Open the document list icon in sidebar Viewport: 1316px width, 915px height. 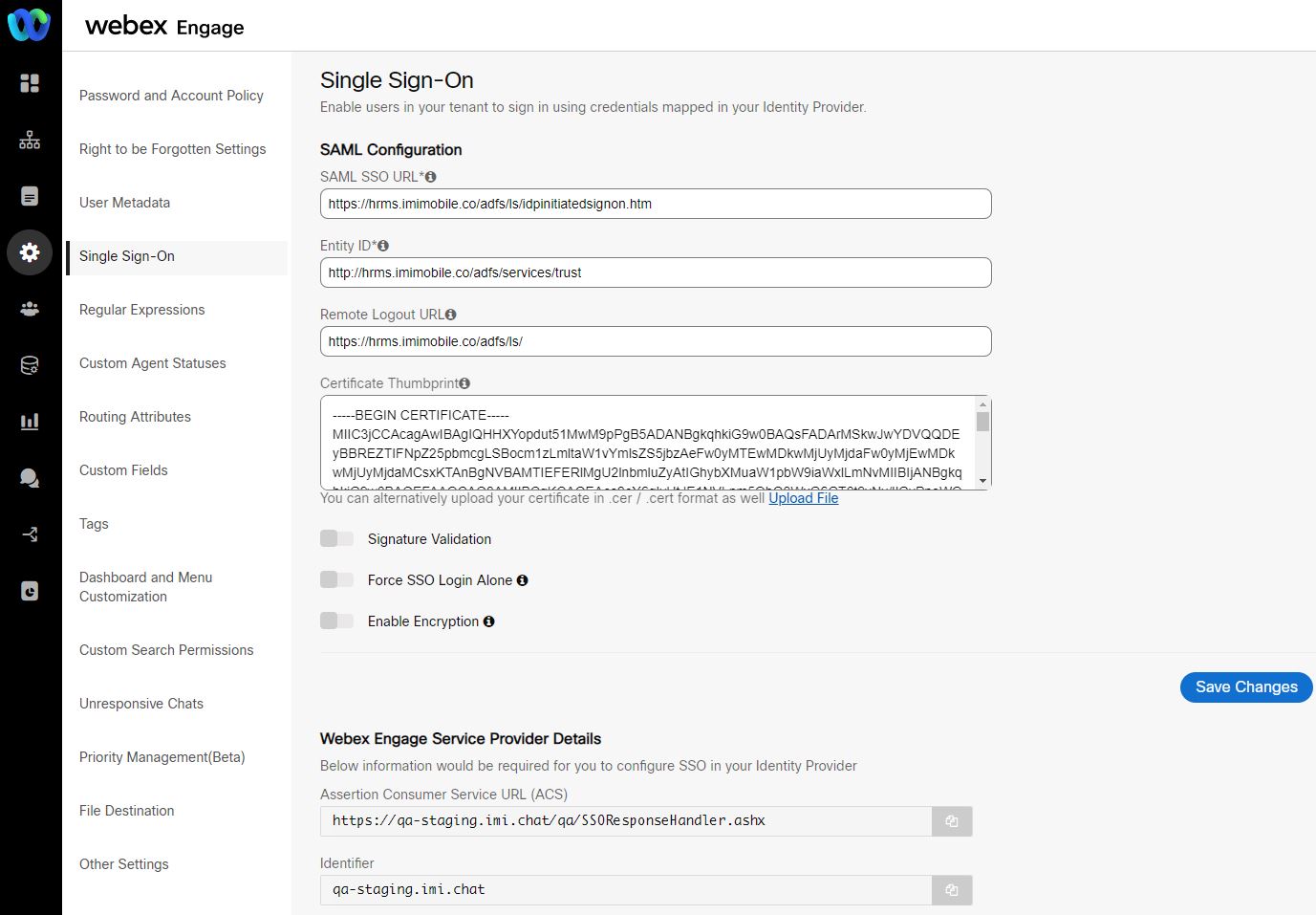tap(30, 197)
